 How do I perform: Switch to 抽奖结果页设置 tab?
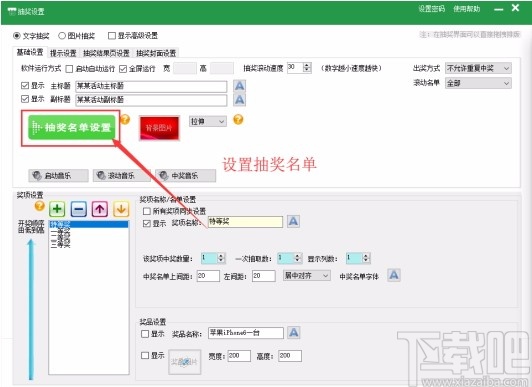pyautogui.click(x=106, y=53)
